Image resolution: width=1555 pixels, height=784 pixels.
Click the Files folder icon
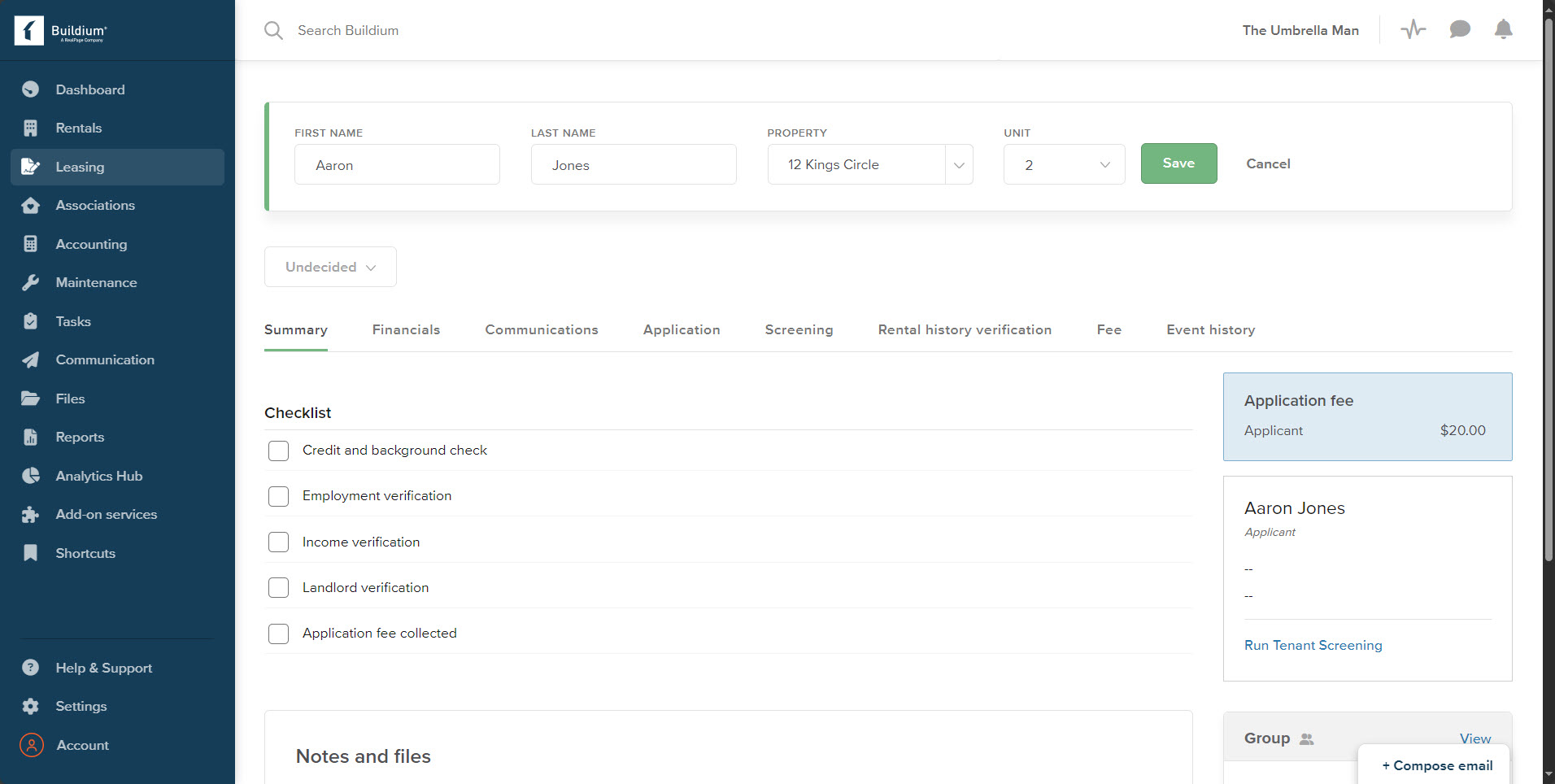[x=31, y=399]
